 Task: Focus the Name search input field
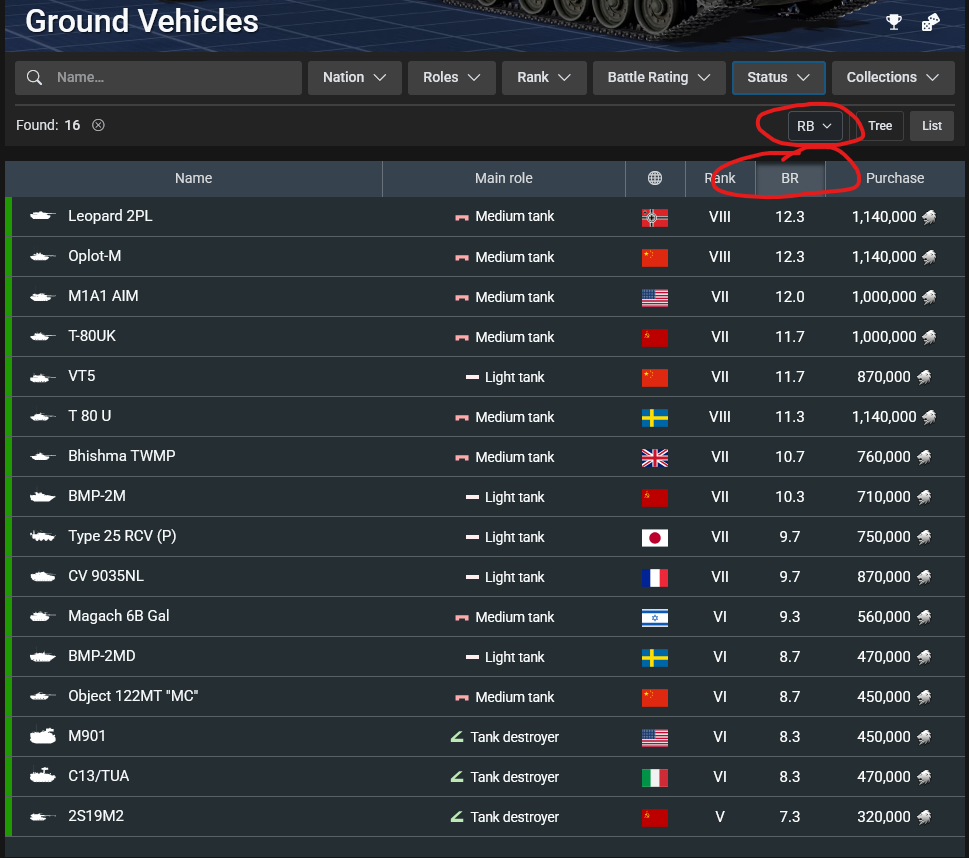[170, 78]
